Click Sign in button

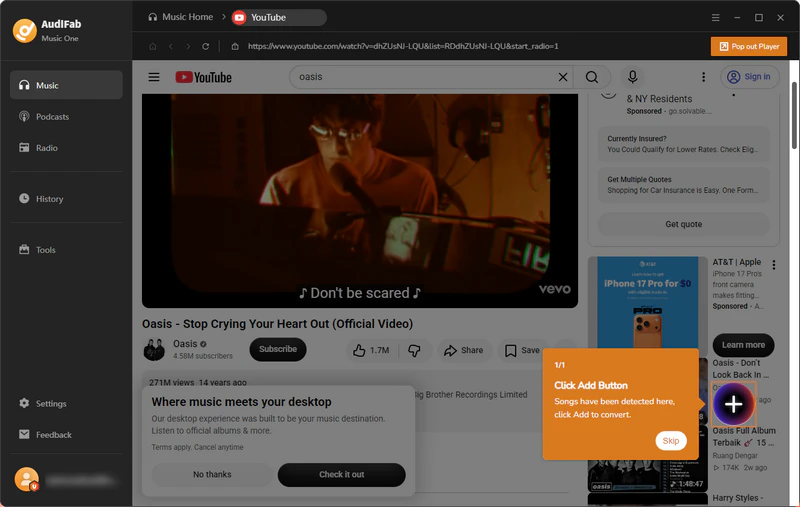[749, 77]
